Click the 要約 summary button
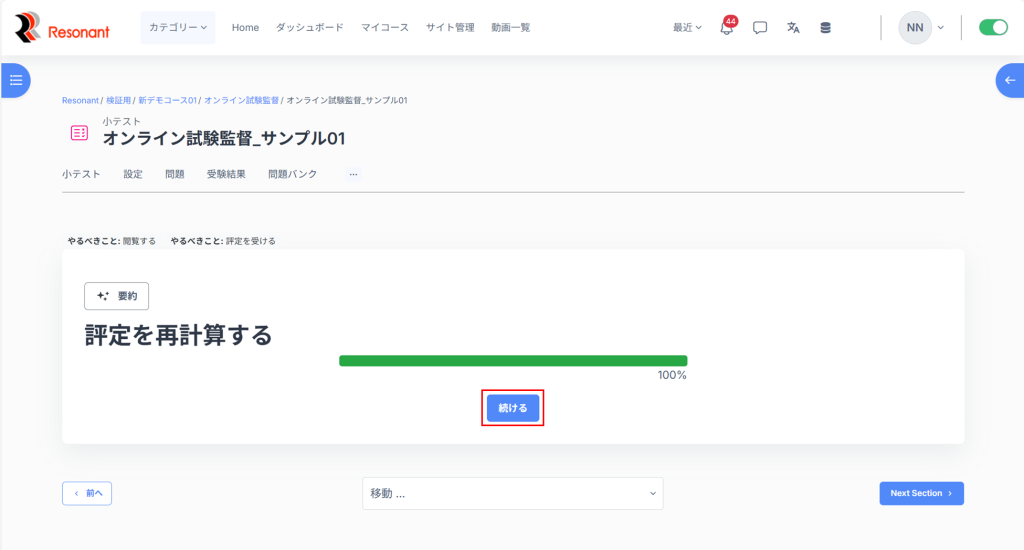Image resolution: width=1024 pixels, height=550 pixels. tap(116, 296)
